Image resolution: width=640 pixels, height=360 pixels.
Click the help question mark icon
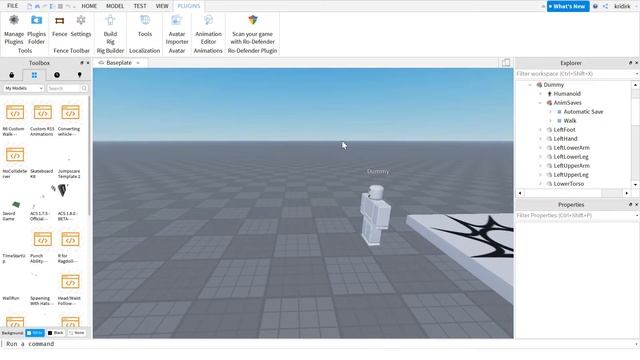tap(595, 6)
